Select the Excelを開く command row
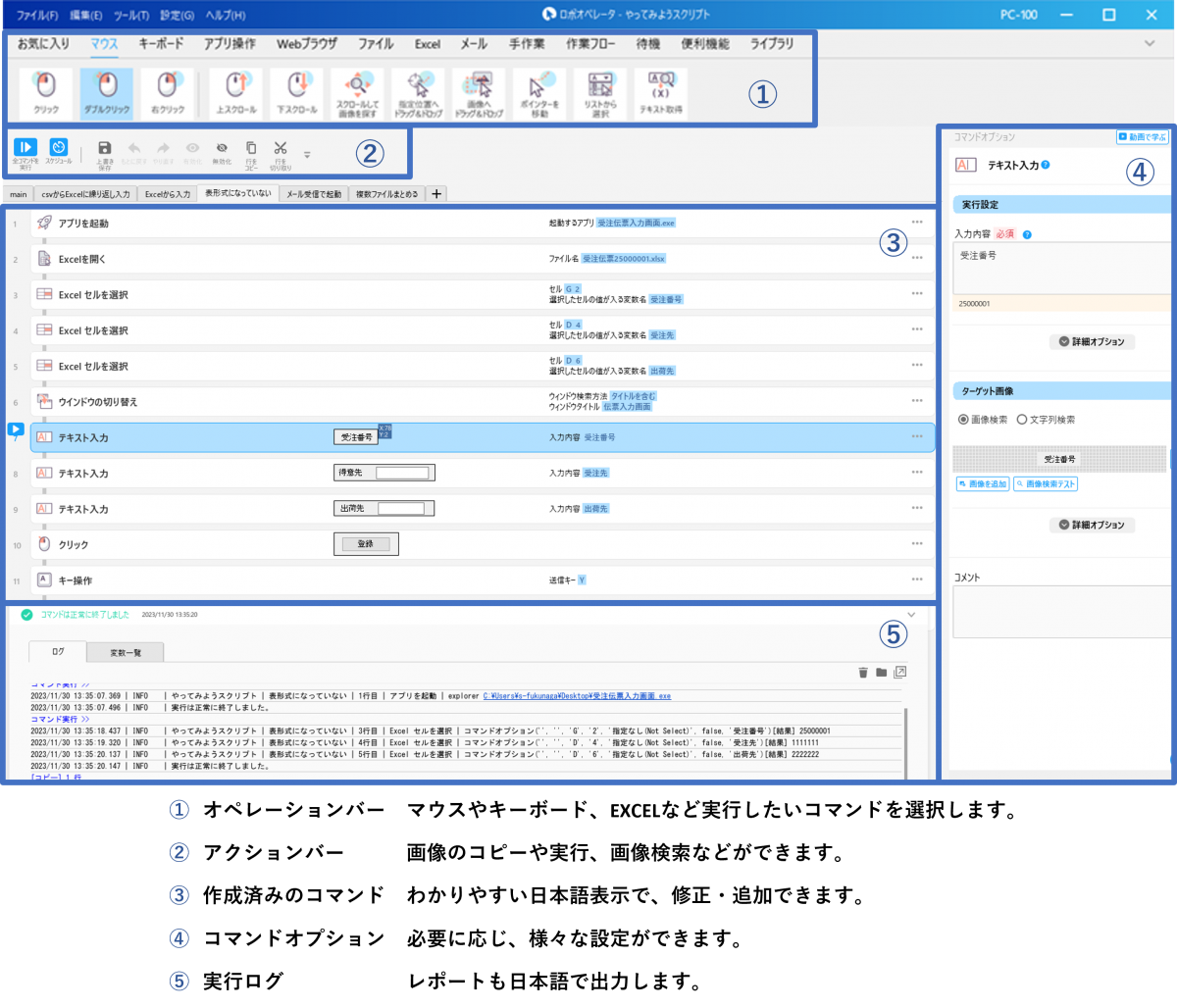This screenshot has width=1177, height=1008. pyautogui.click(x=483, y=259)
